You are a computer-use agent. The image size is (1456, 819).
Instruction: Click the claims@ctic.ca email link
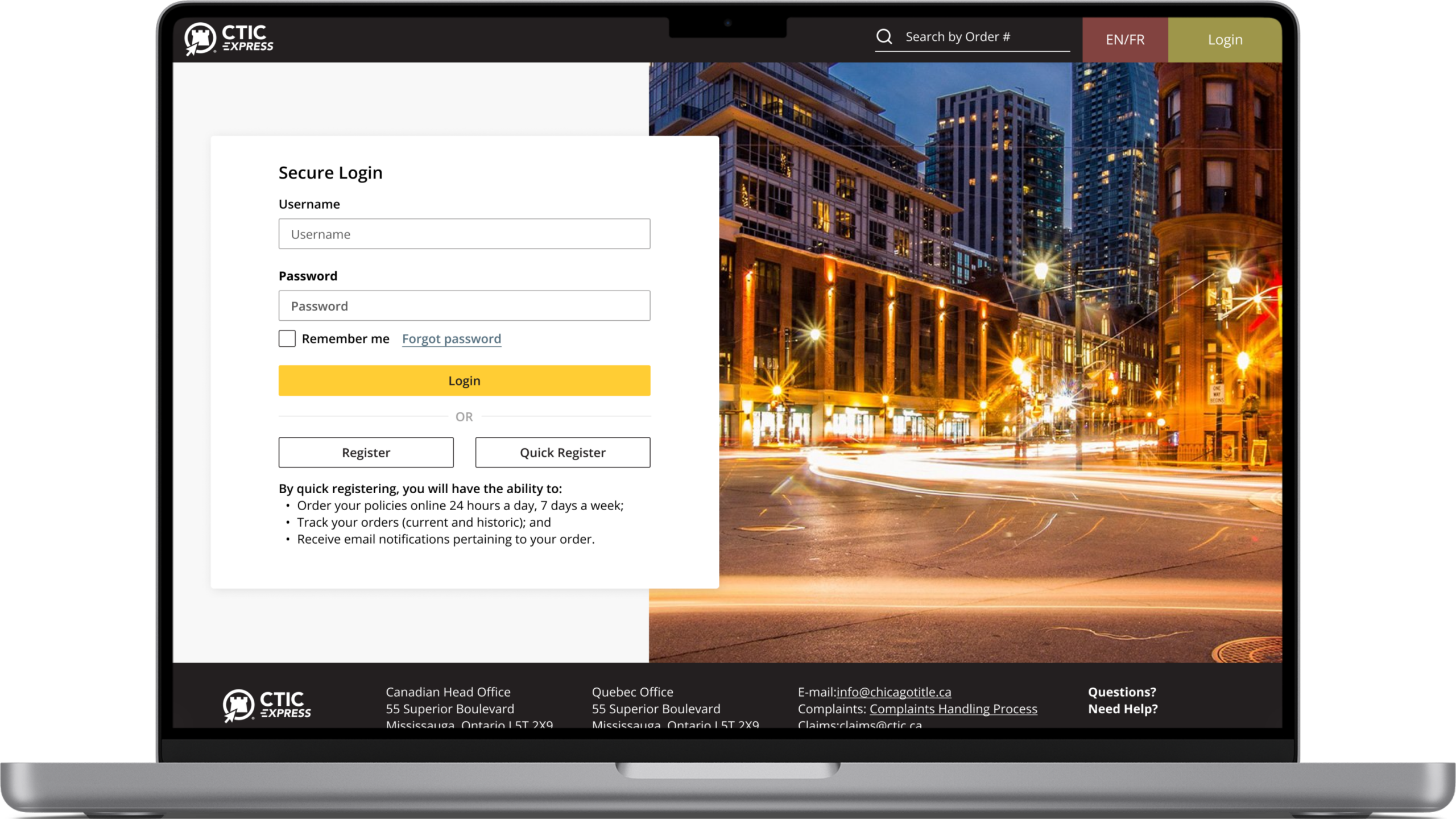coord(880,724)
